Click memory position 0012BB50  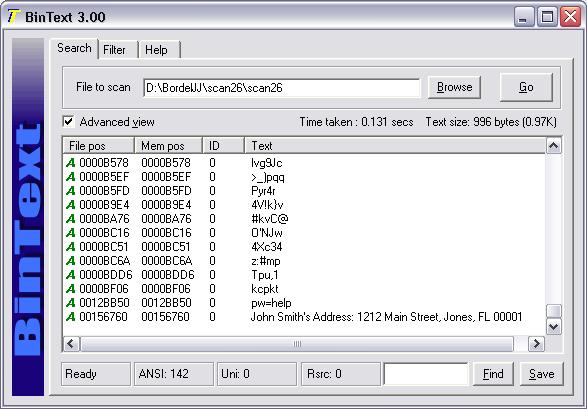166,303
